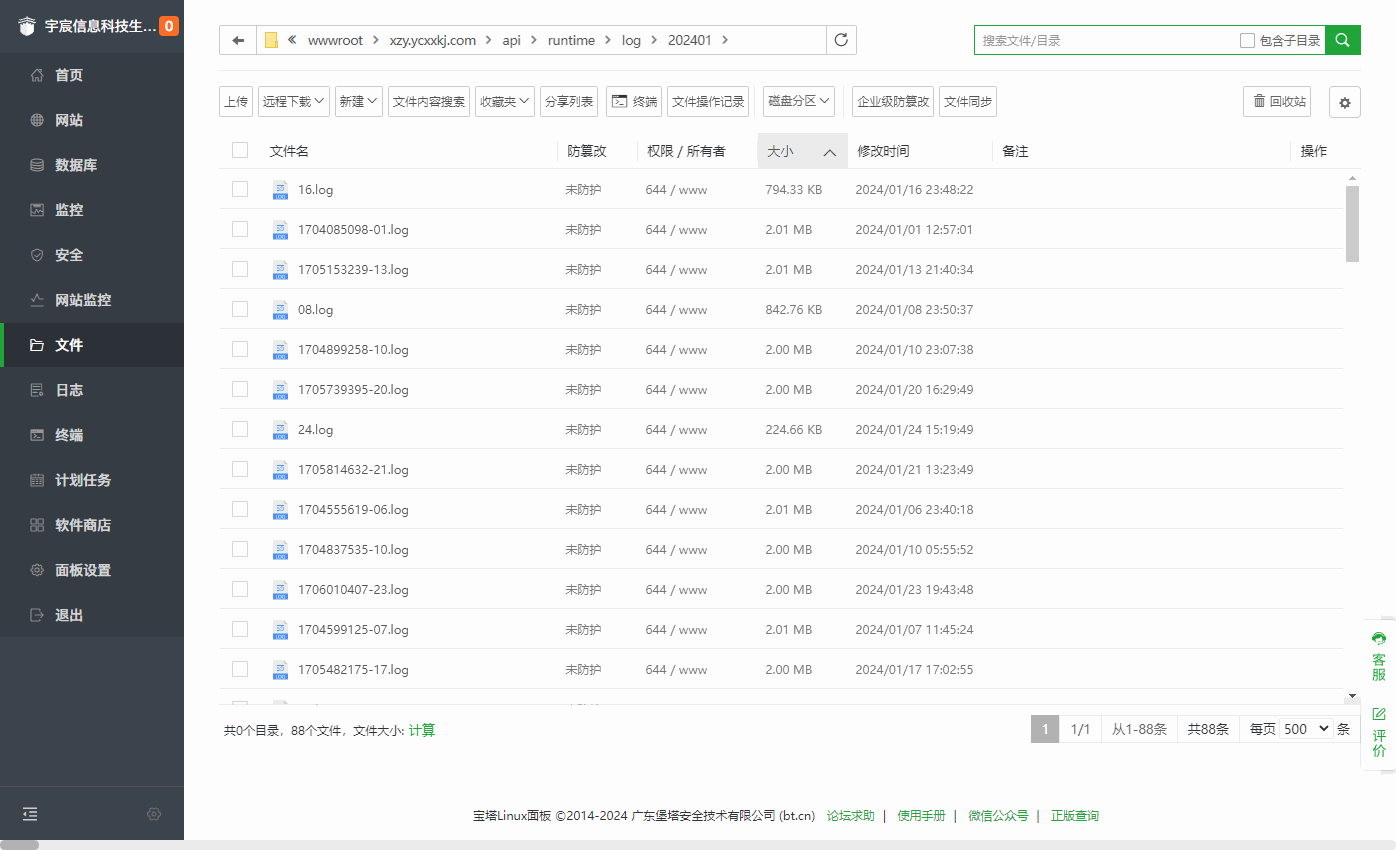Open file manager settings gear
Image resolution: width=1396 pixels, height=850 pixels.
1345,102
